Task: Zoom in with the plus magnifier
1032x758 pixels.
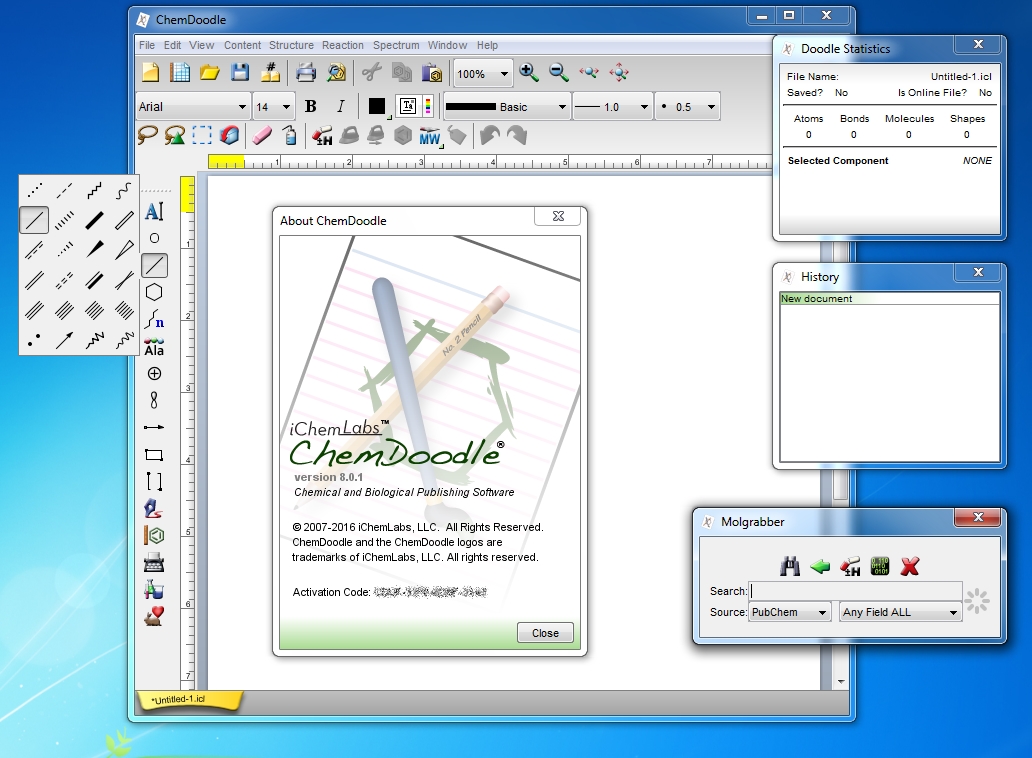Action: pos(529,72)
